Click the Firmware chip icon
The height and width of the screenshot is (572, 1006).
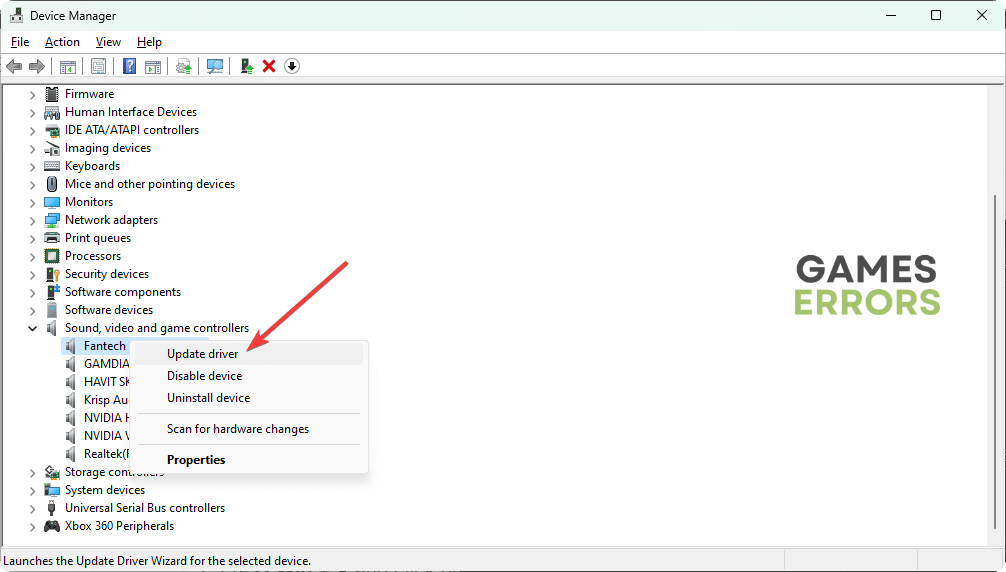point(52,94)
